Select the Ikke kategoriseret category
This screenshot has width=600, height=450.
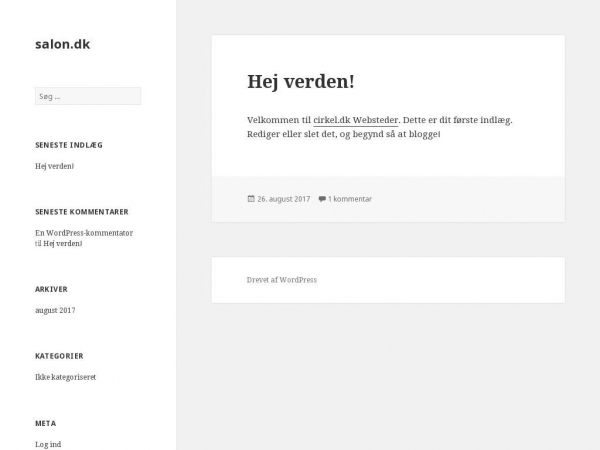coord(66,377)
